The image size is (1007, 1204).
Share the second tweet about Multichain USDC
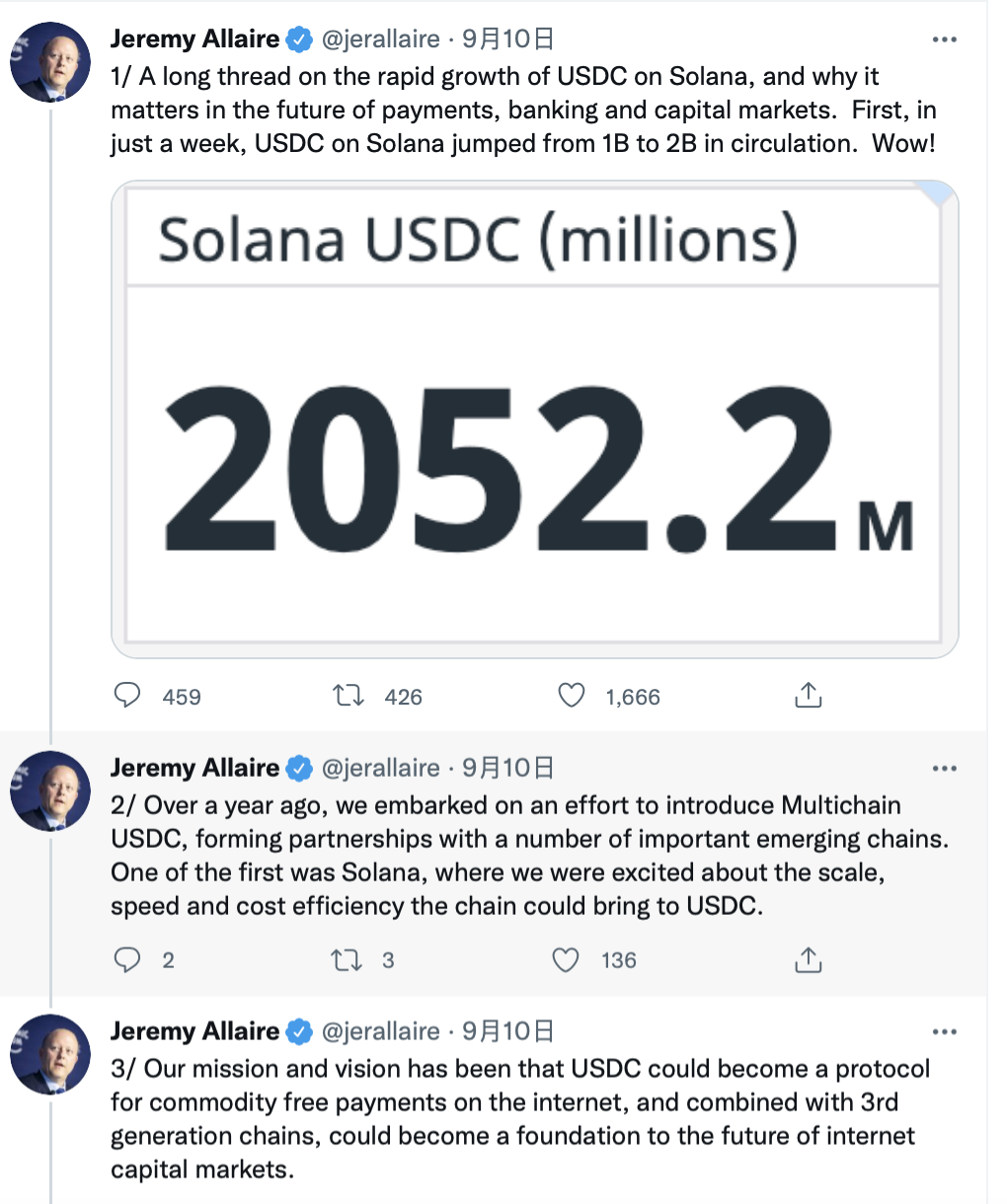pos(808,959)
